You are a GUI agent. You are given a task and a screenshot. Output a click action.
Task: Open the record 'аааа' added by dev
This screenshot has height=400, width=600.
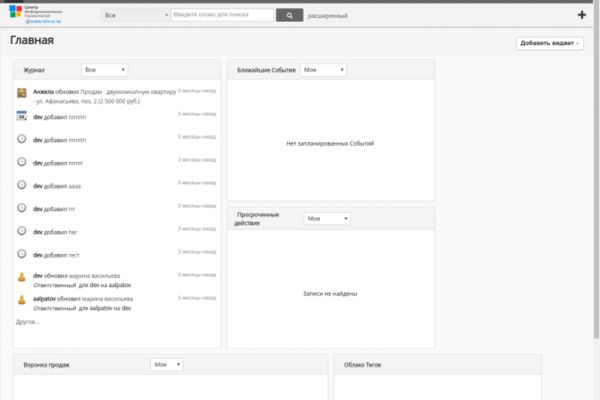coord(75,186)
